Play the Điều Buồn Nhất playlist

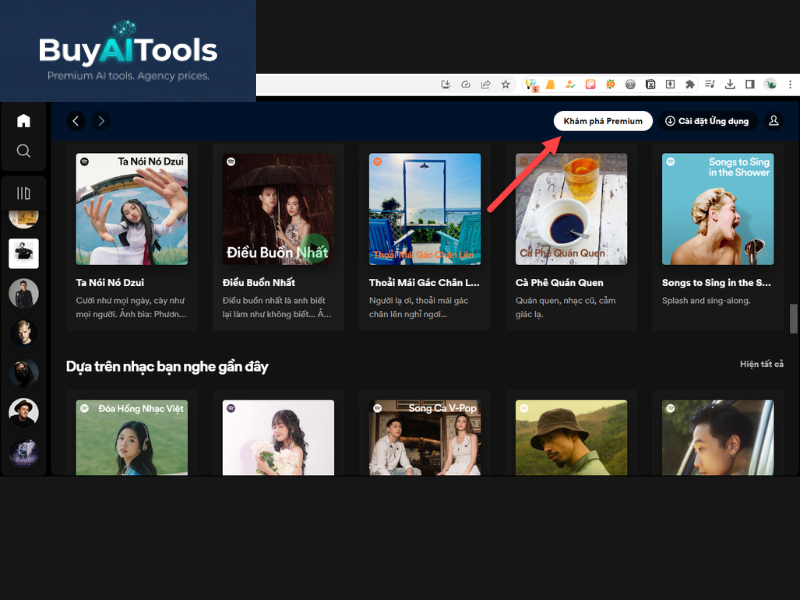[x=313, y=249]
